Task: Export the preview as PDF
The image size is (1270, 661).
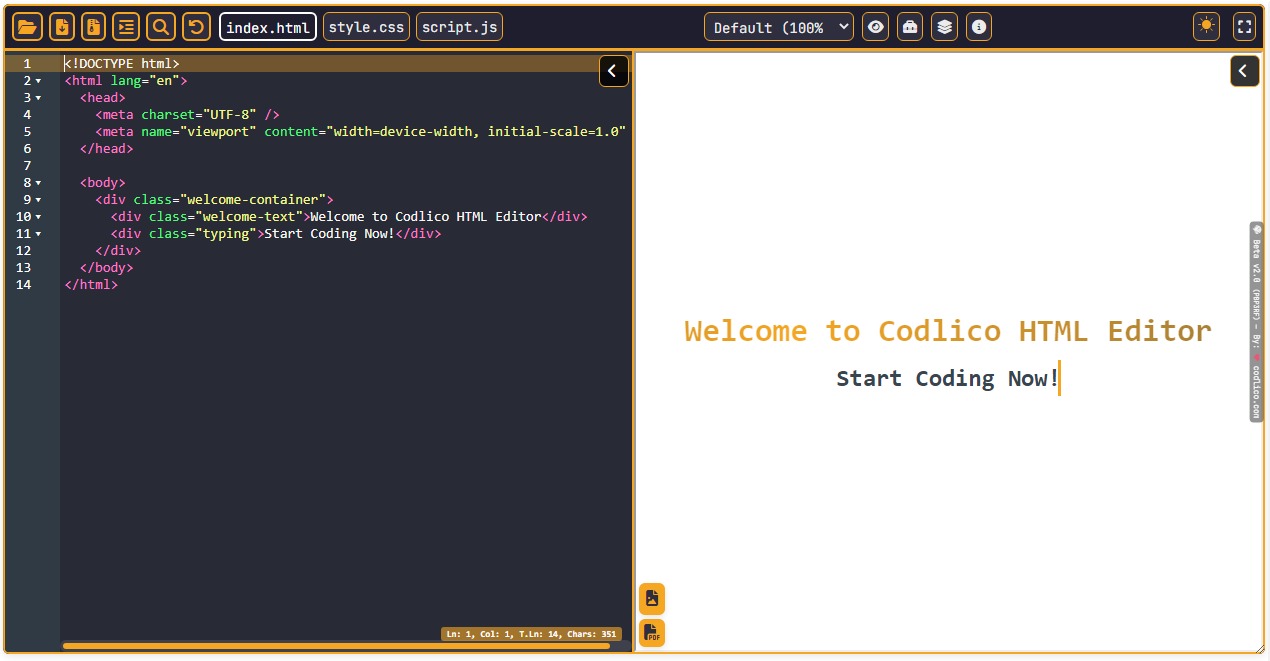Action: [651, 632]
